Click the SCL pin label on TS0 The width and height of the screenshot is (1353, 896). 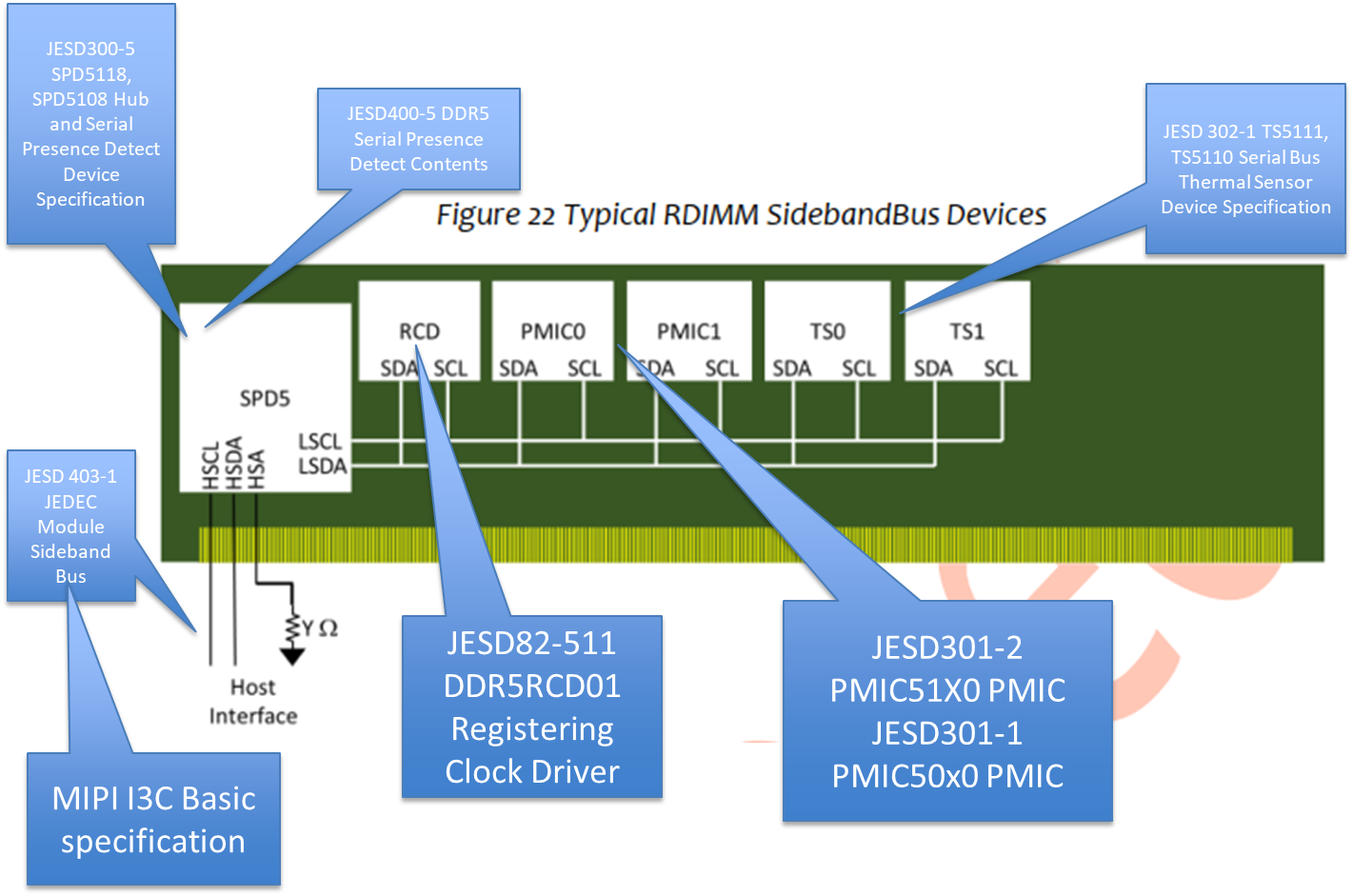pos(858,368)
